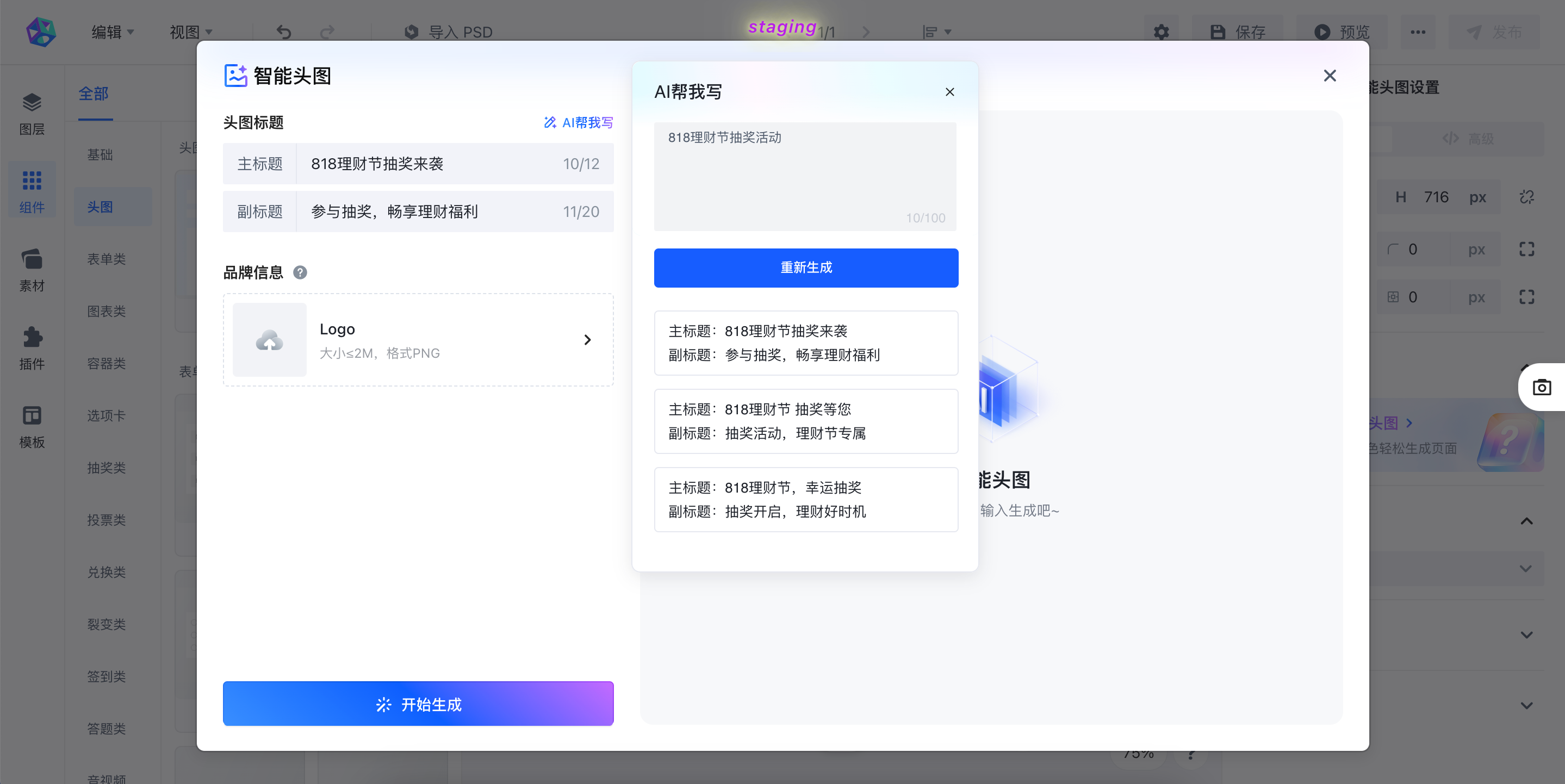1565x784 pixels.
Task: Select 头图 category in component list
Action: tap(113, 207)
